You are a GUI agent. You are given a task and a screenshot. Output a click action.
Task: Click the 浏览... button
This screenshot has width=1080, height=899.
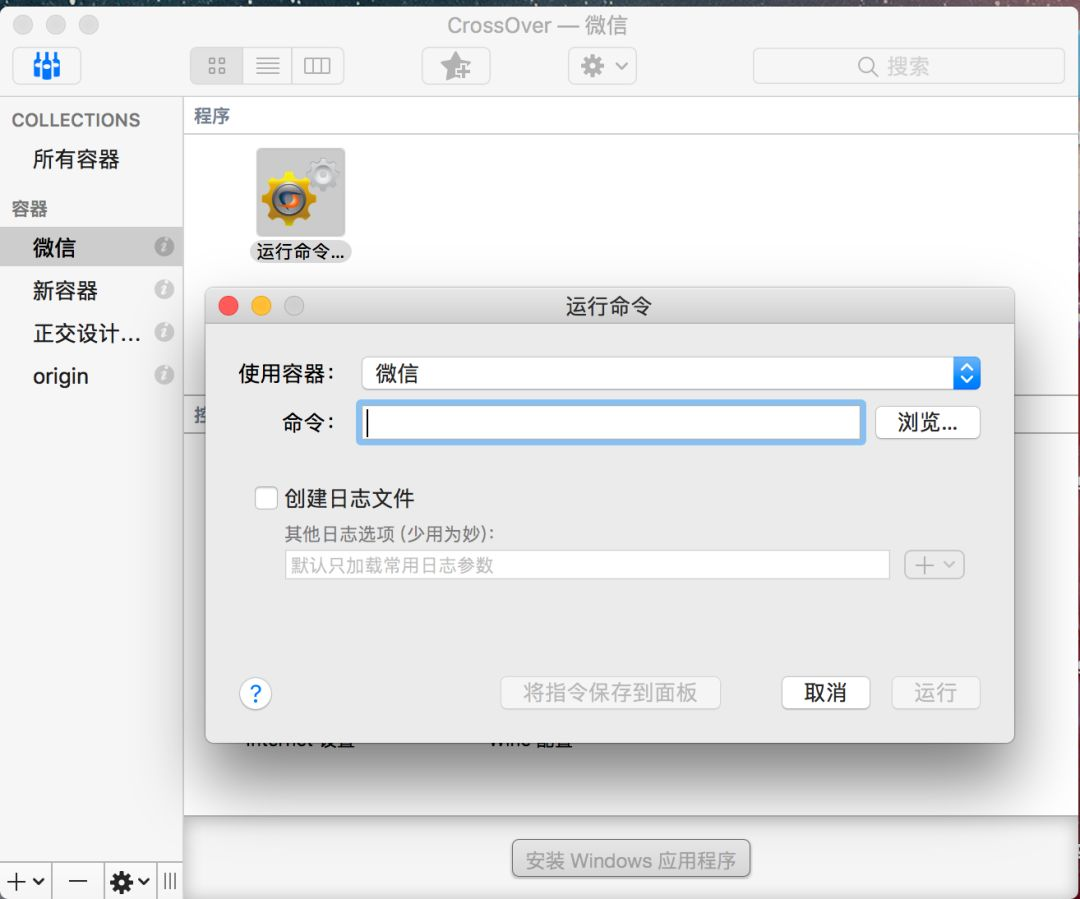point(927,422)
